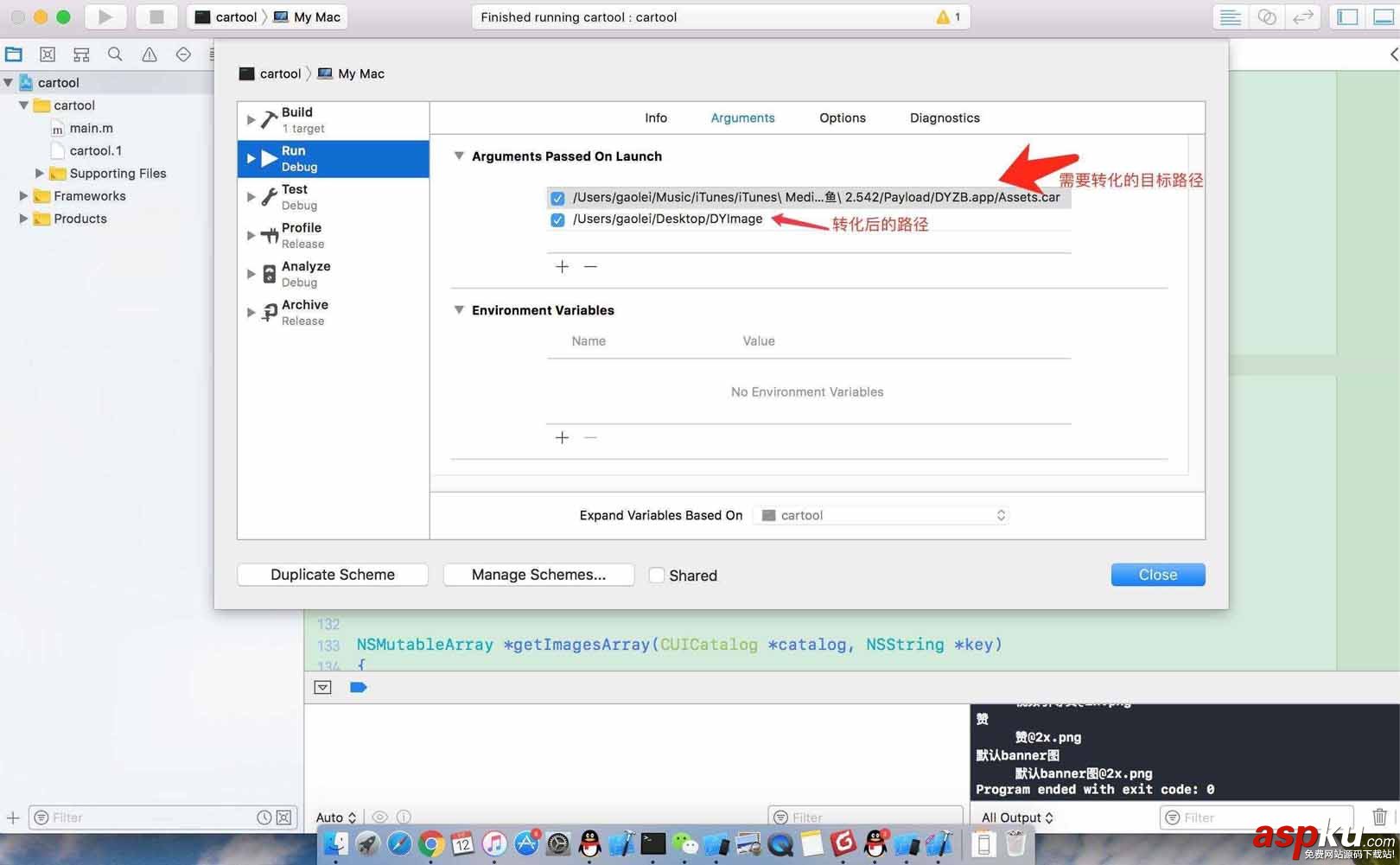1400x865 pixels.
Task: Uncheck the Assets.car launch argument
Action: point(557,197)
